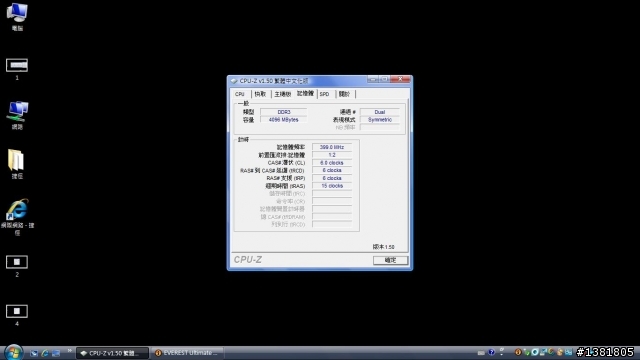The image size is (640, 360).
Task: Close the CPU-Z window
Action: coord(400,79)
